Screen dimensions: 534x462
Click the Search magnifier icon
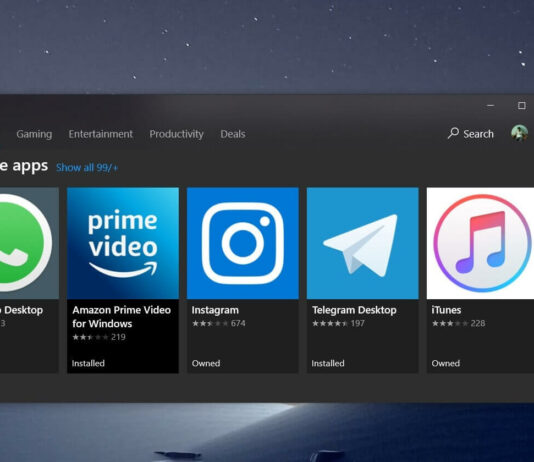click(x=453, y=133)
